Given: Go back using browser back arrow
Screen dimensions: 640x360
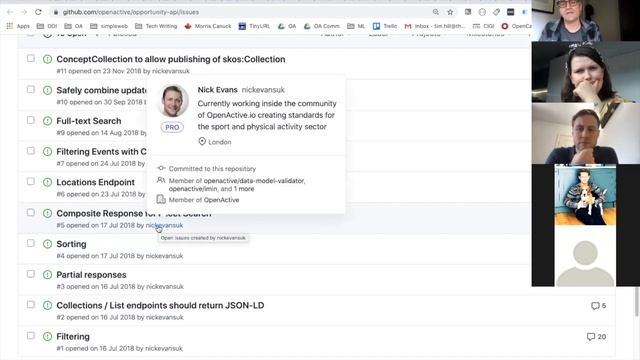Looking at the screenshot, I should (x=10, y=12).
